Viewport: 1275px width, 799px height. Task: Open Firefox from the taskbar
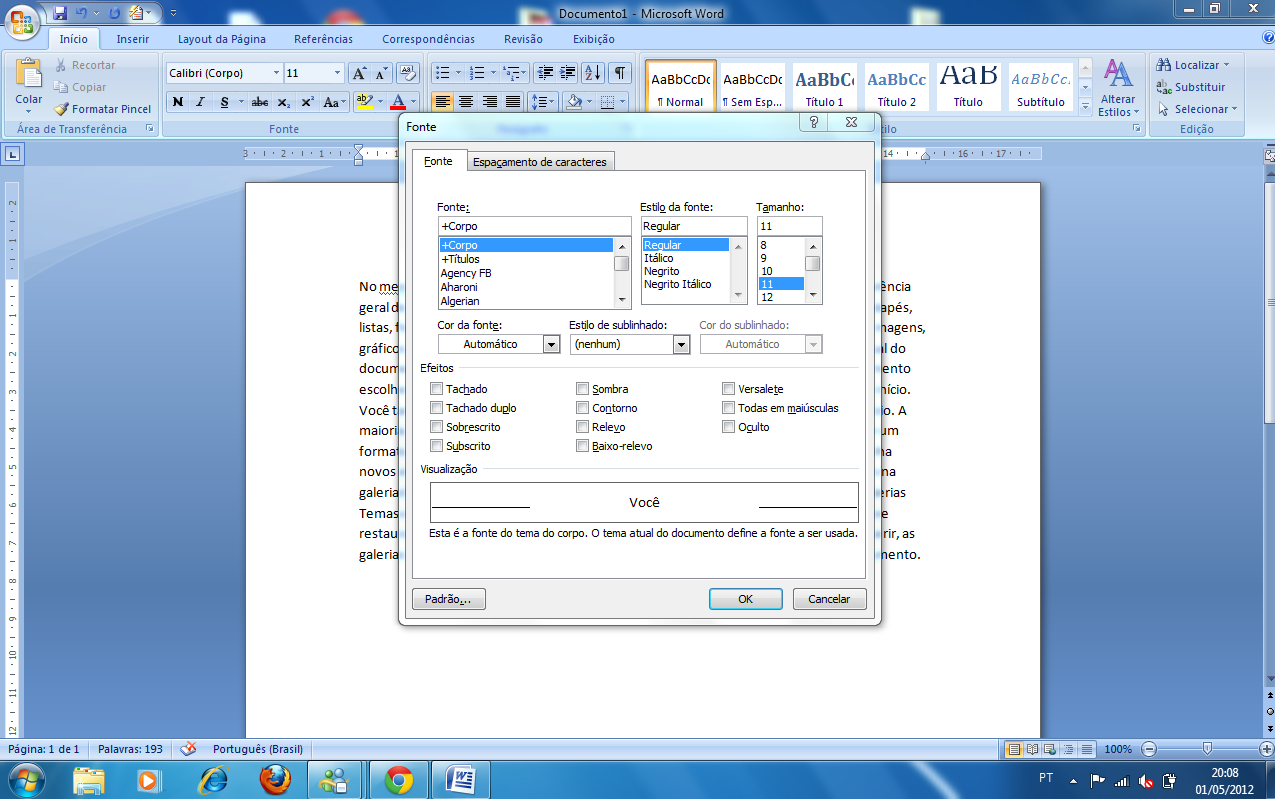pyautogui.click(x=275, y=779)
